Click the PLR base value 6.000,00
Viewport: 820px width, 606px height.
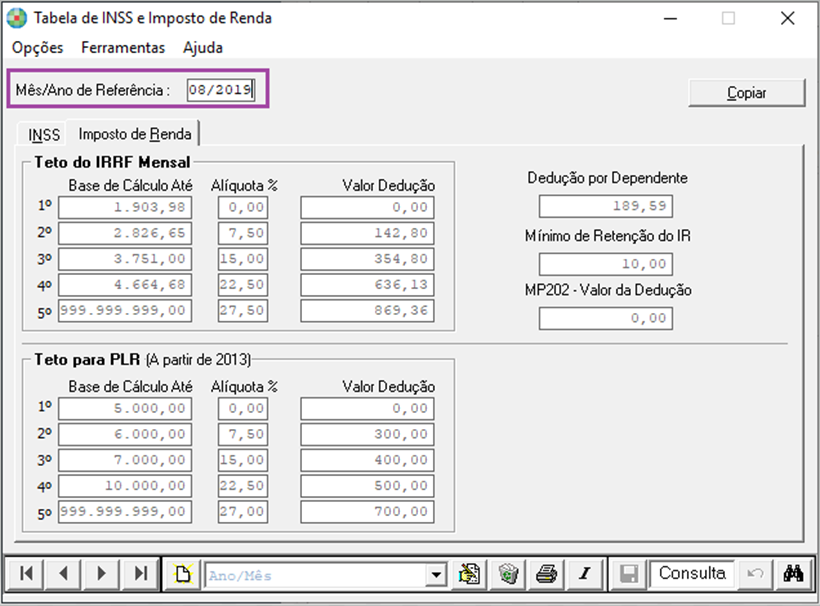(x=125, y=435)
